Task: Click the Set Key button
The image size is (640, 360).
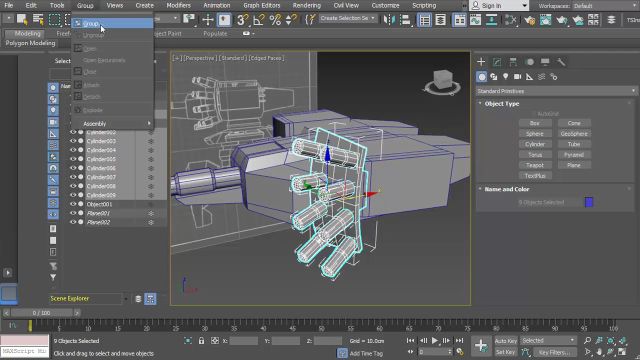Action: pos(506,352)
